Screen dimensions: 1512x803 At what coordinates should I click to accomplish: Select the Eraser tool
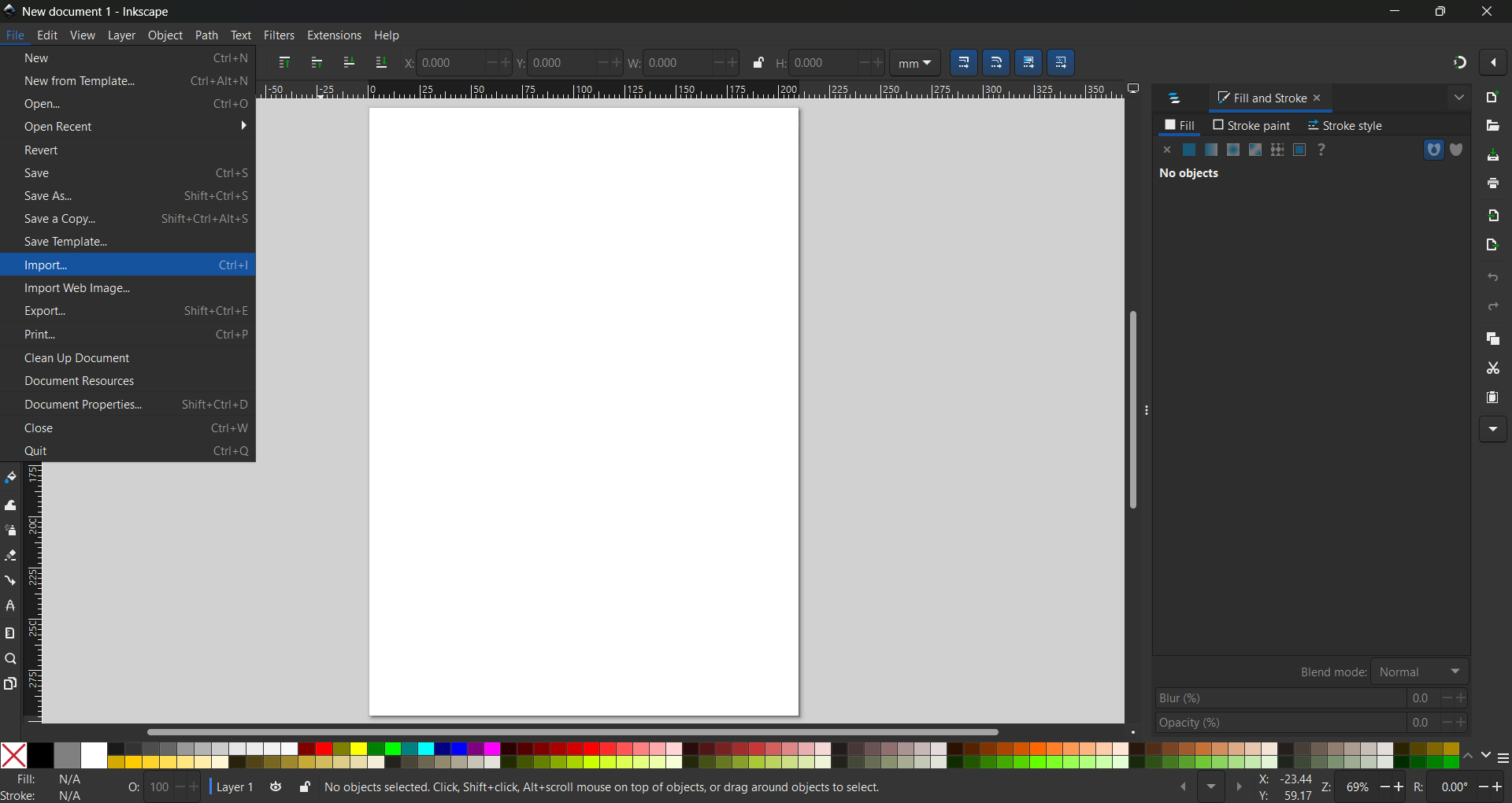tap(10, 556)
